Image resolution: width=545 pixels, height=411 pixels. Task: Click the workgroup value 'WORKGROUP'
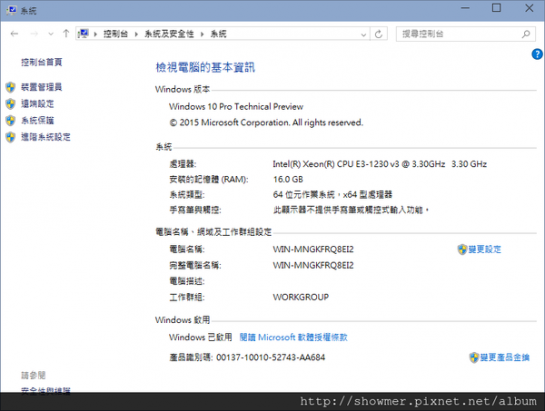click(x=301, y=297)
